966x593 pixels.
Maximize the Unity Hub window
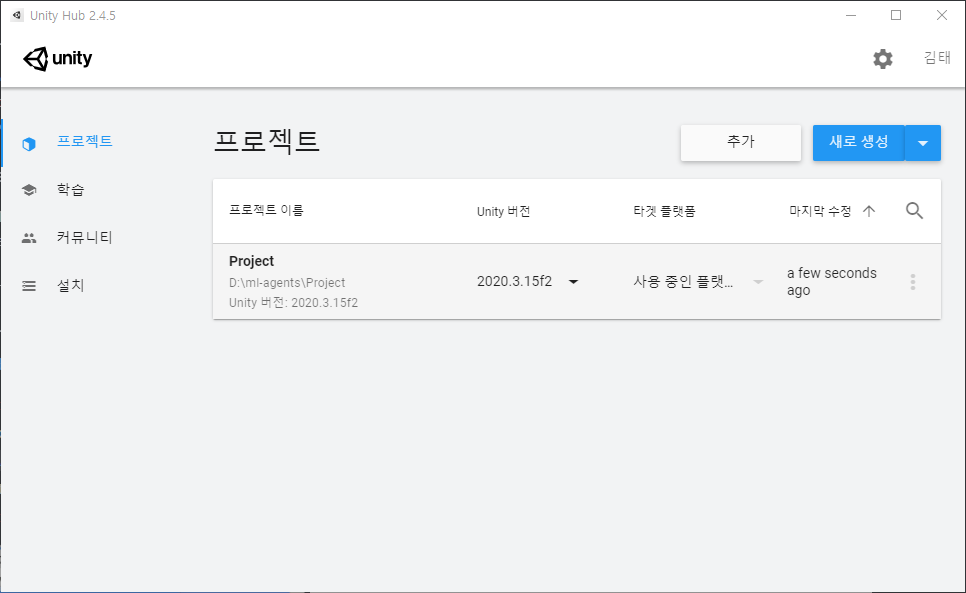(896, 15)
